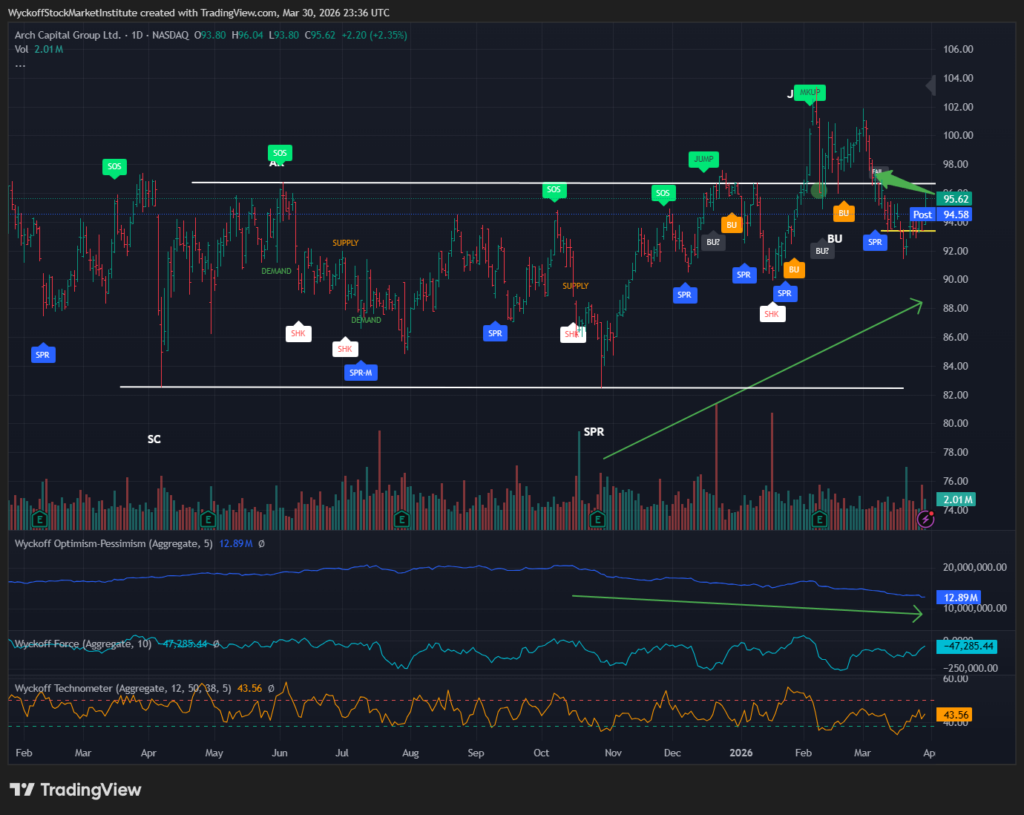Click the blue SPR-M marker label
This screenshot has height=815, width=1024.
point(361,372)
